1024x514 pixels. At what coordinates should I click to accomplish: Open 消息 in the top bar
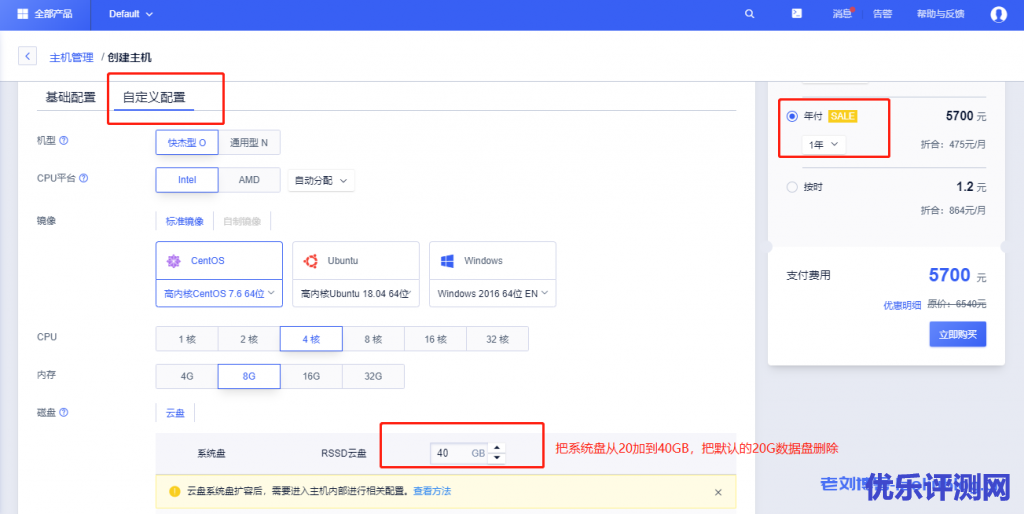coord(842,14)
